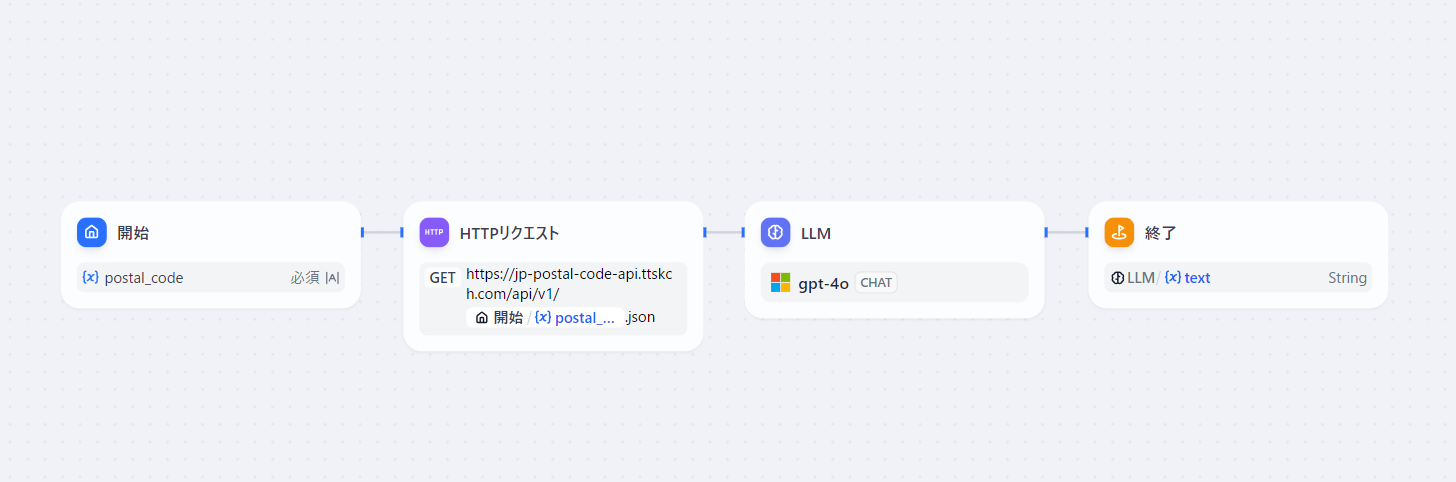Click the GET method label
This screenshot has width=1456, height=482.
(442, 277)
